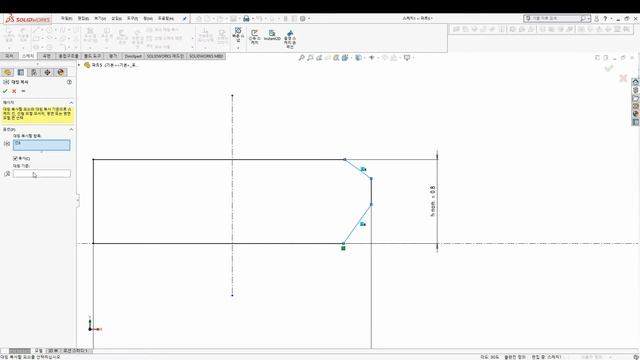Viewport: 640px width, 360px height.
Task: Cancel sketch with faded corner red X
Action: [x=623, y=78]
